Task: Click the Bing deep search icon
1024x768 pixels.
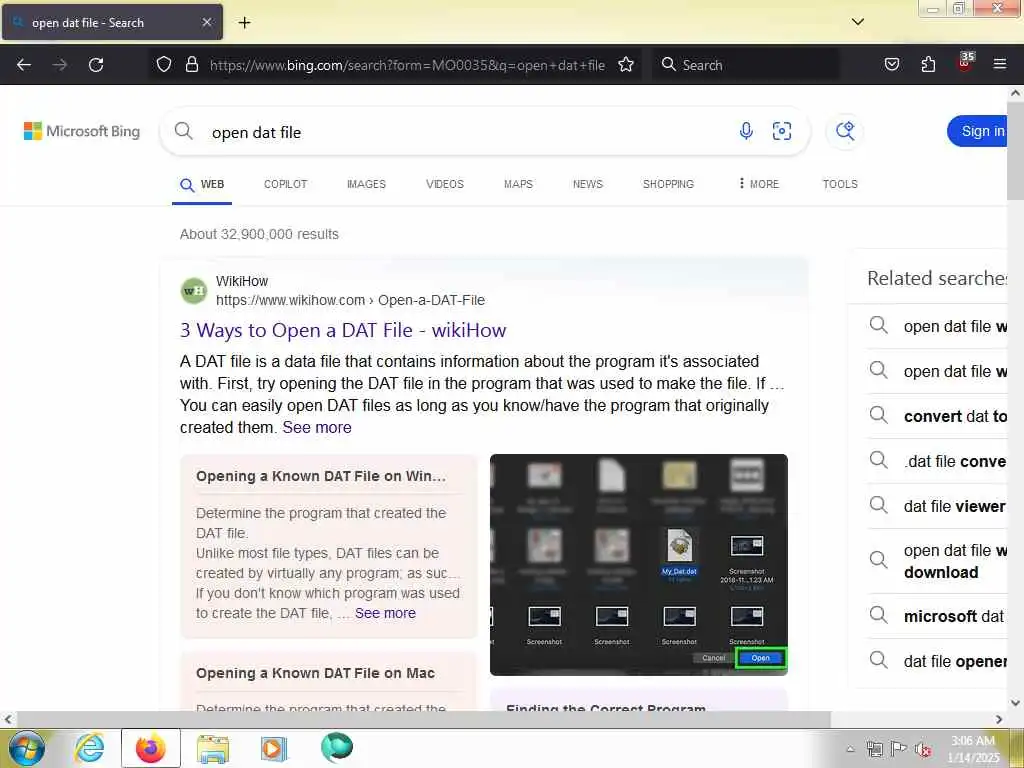Action: tap(845, 131)
